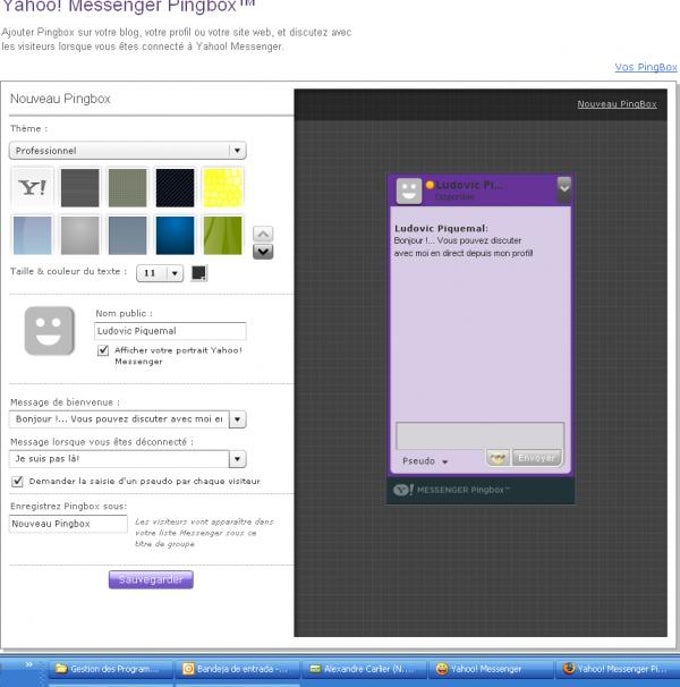680x687 pixels.
Task: Click the small avatar in preview header
Action: pos(409,191)
